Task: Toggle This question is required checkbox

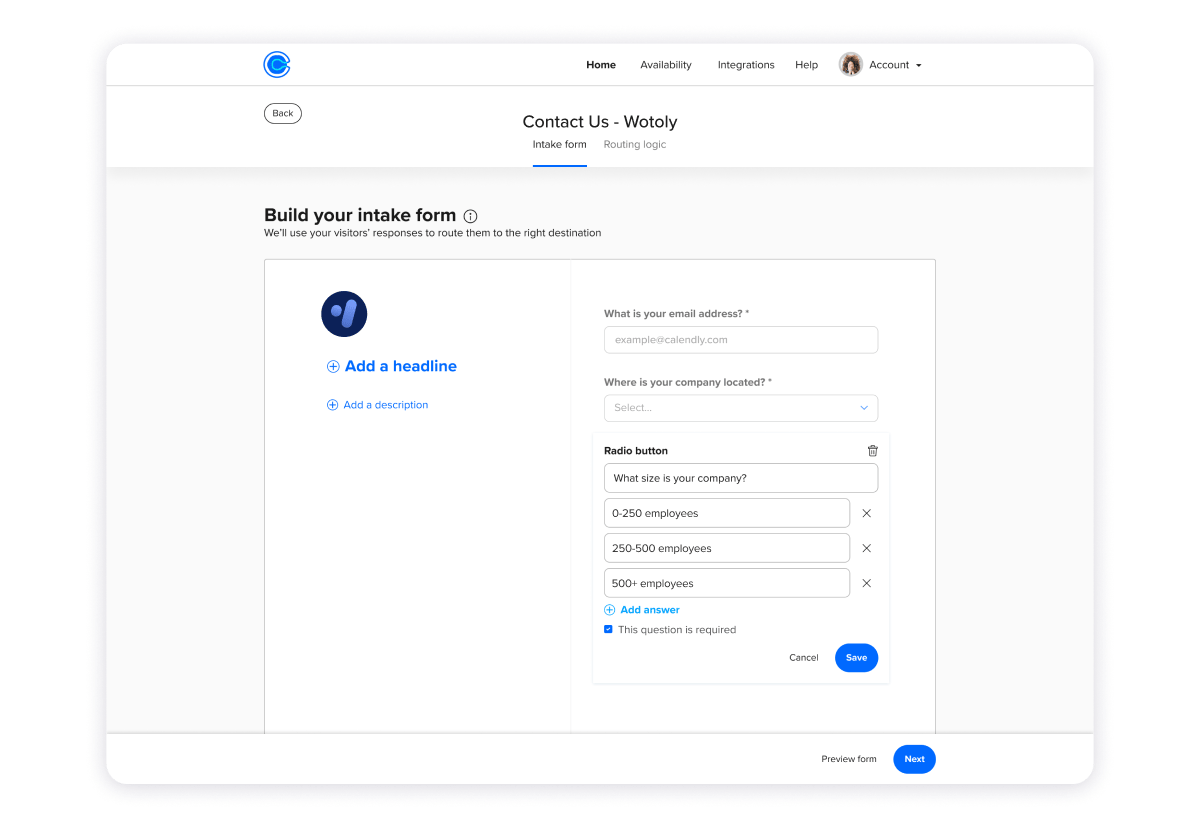Action: click(x=608, y=630)
